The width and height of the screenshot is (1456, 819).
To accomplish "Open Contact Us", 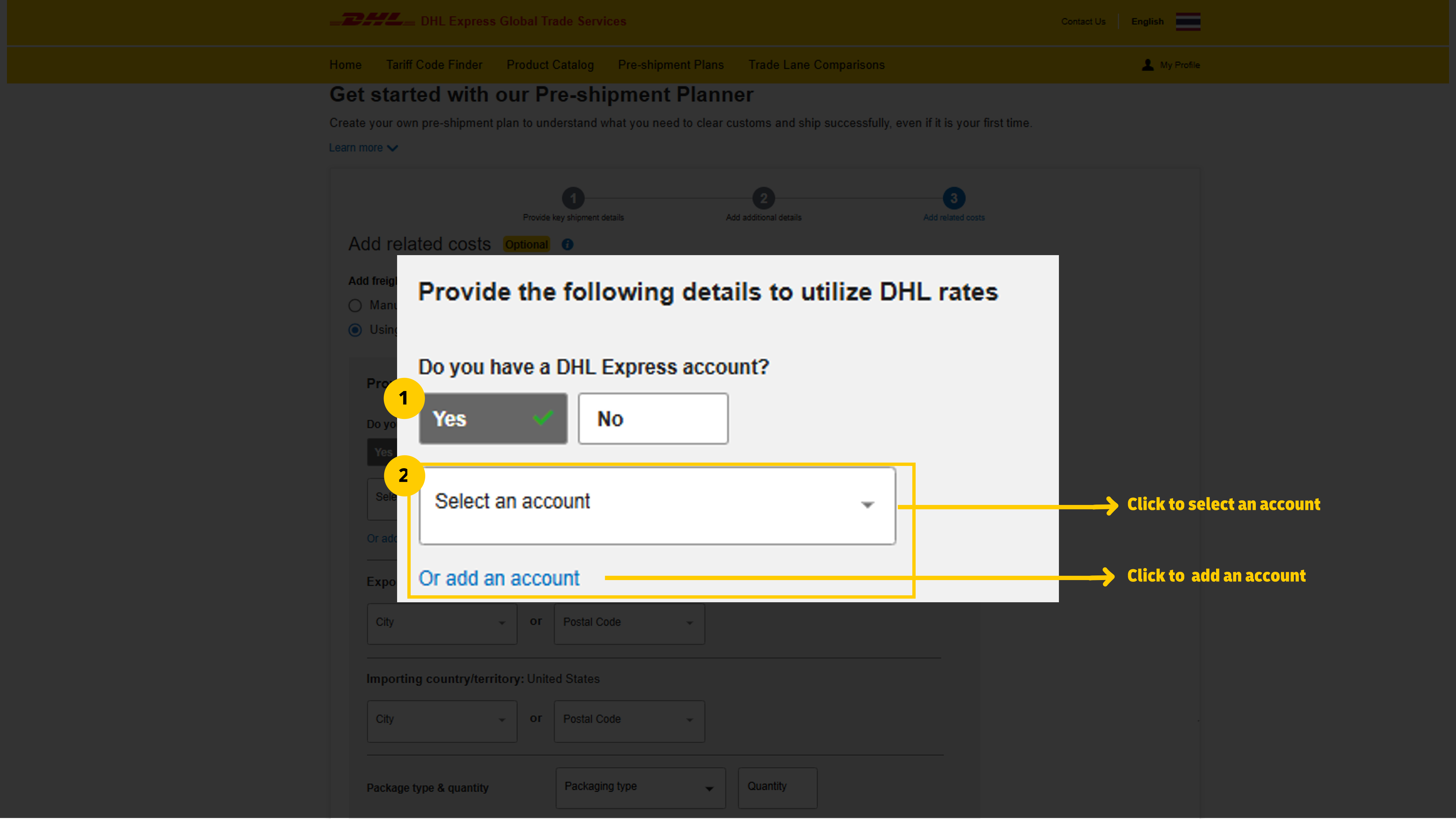I will [x=1083, y=22].
